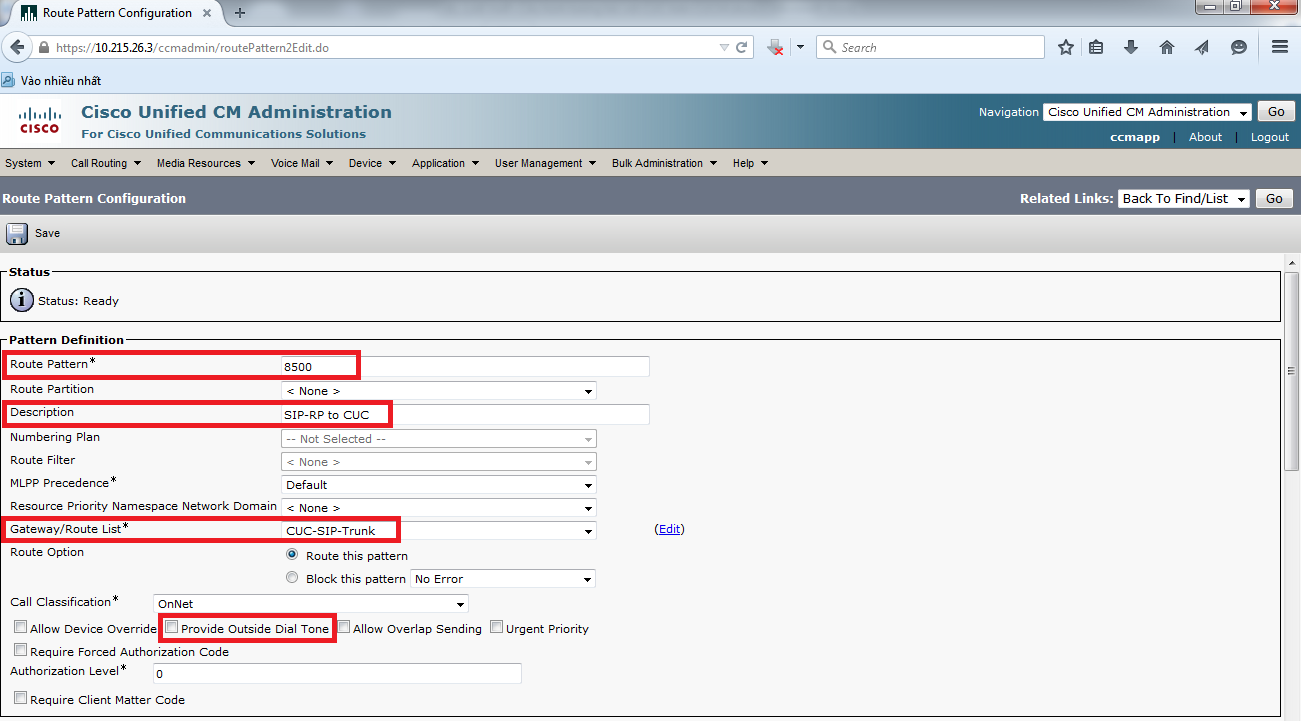Bookmark page with the star icon

coord(1066,47)
